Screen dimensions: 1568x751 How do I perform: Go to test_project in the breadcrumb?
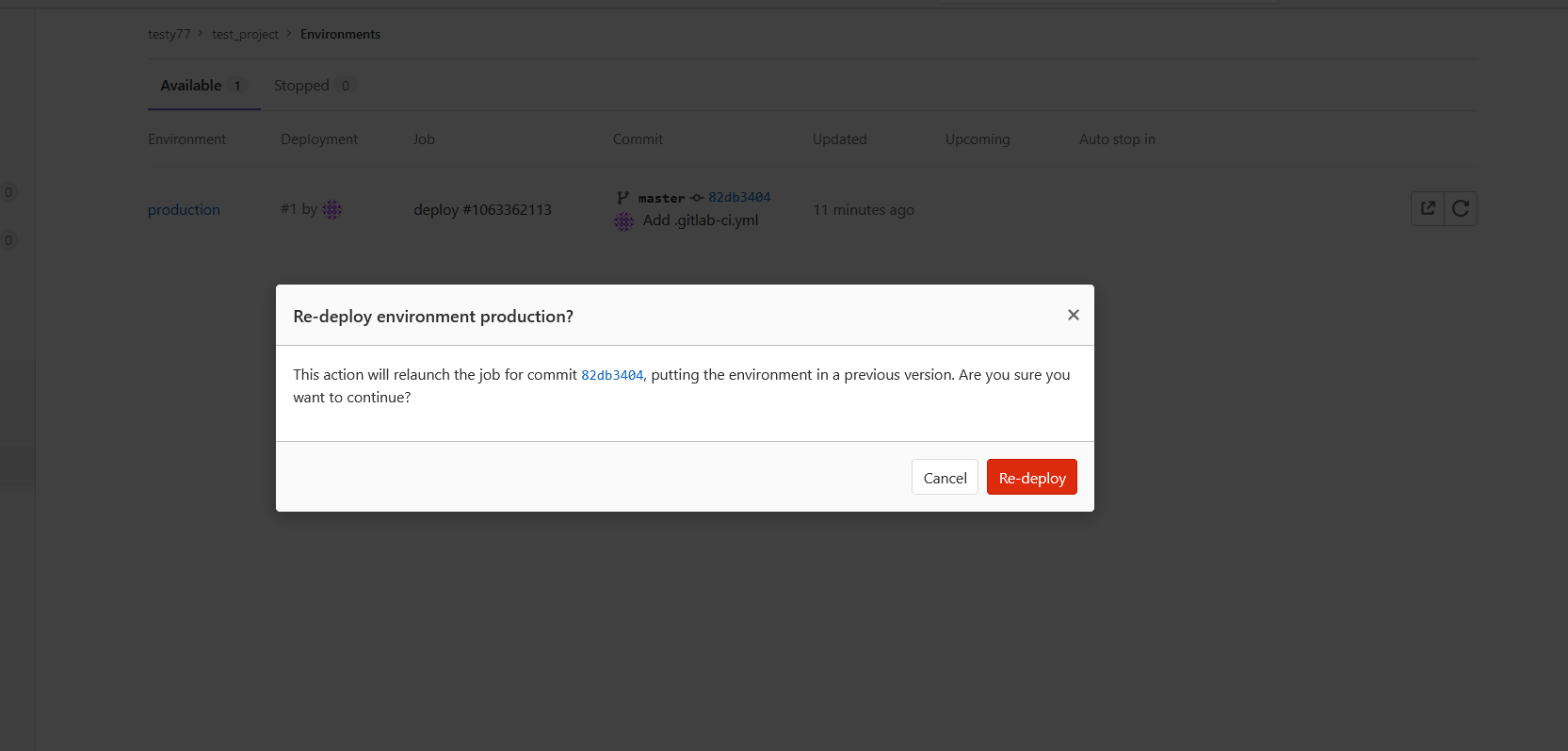(x=245, y=34)
